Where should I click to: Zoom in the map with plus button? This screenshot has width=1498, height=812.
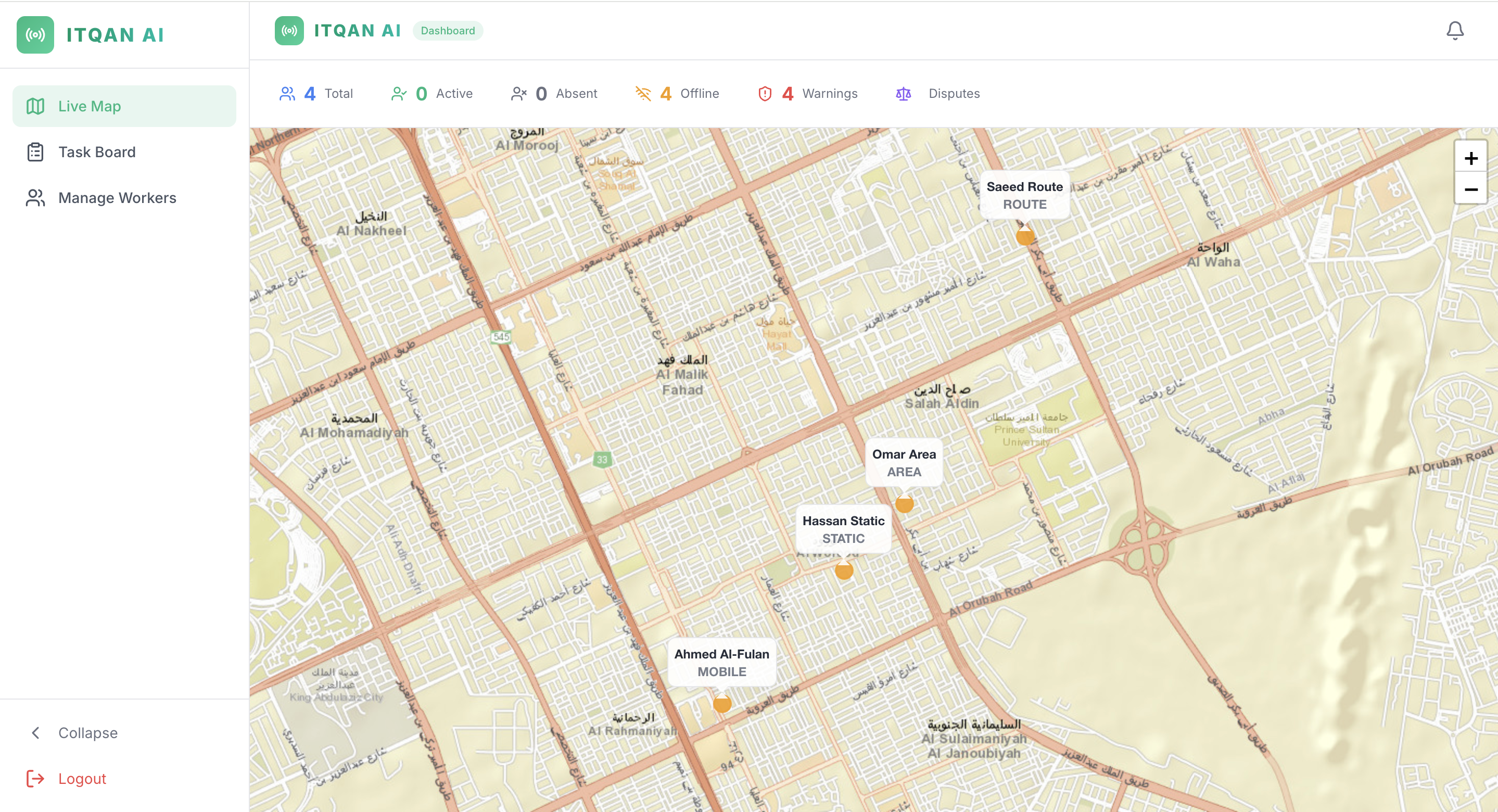pos(1470,158)
